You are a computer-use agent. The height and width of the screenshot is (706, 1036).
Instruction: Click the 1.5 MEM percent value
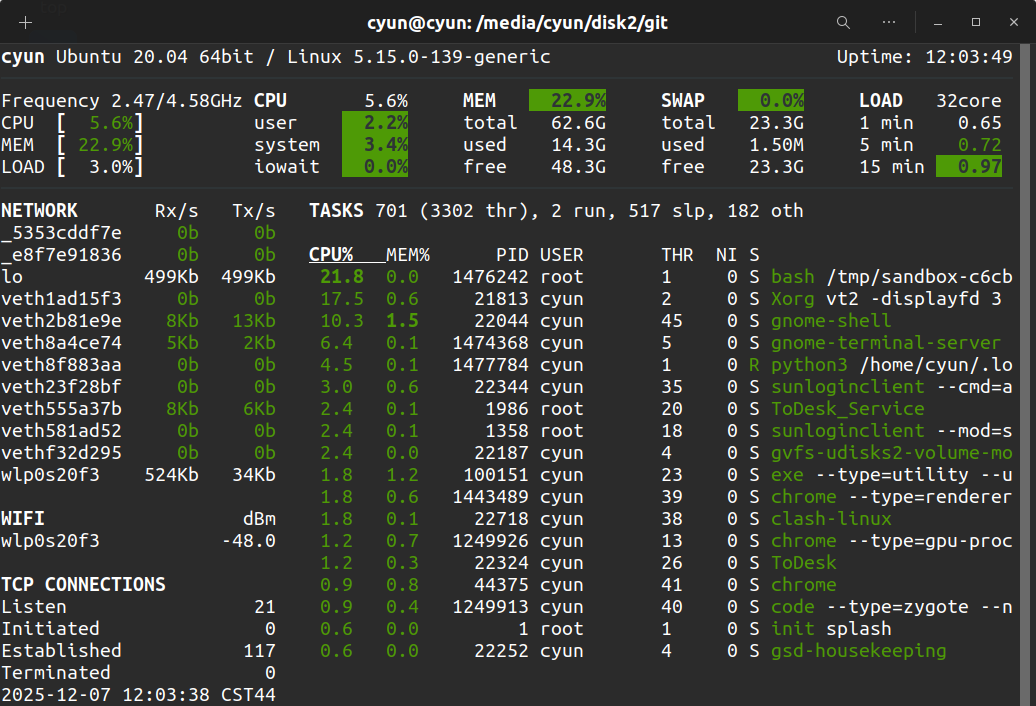[x=402, y=321]
